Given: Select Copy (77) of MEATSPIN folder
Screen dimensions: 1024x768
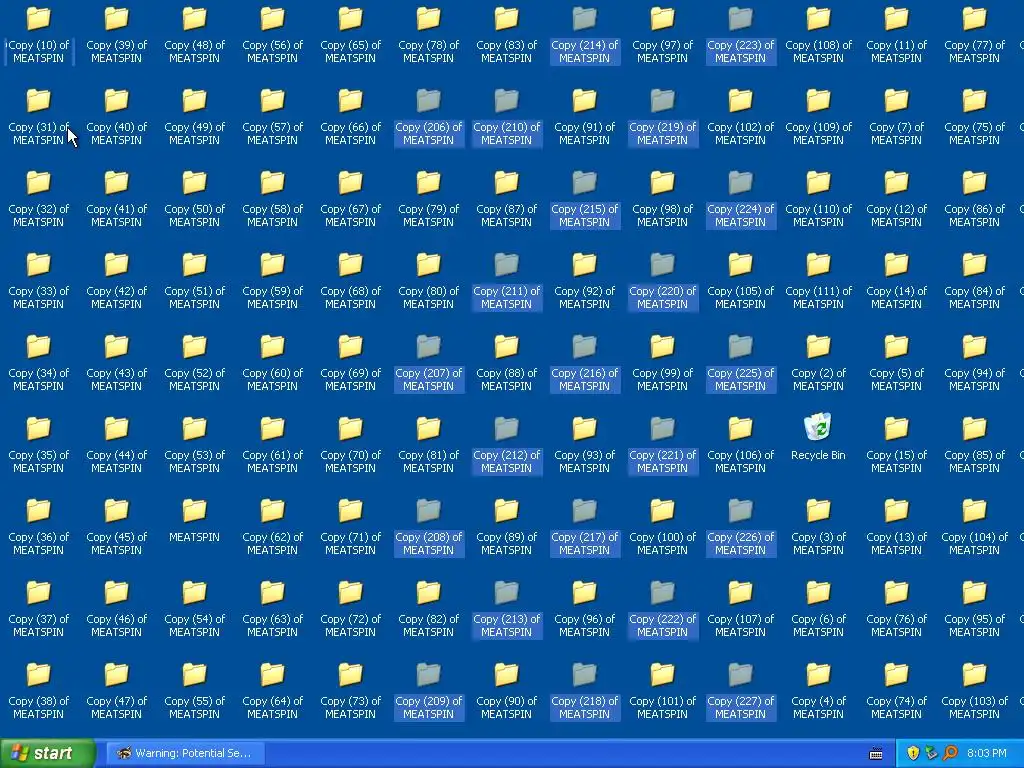Looking at the screenshot, I should [x=974, y=34].
